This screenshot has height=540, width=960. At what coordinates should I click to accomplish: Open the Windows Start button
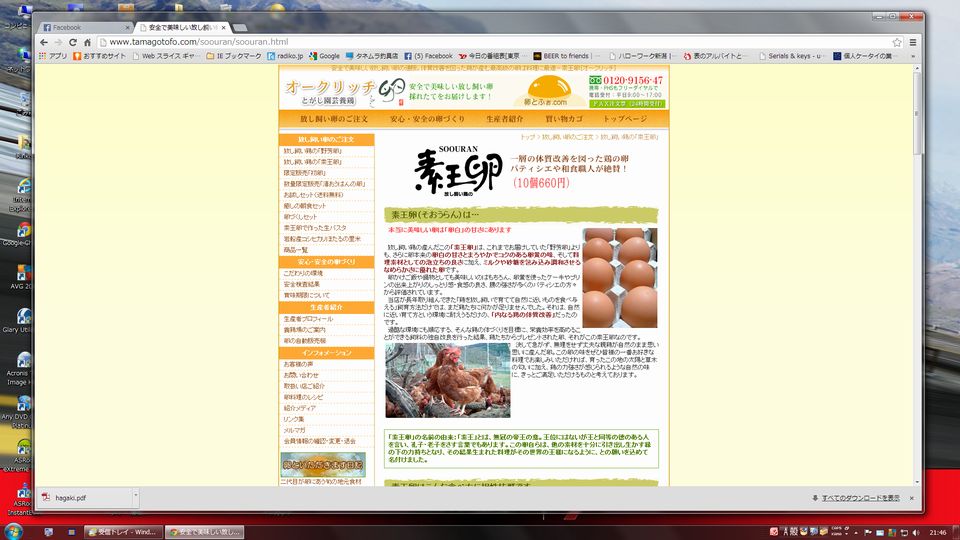pyautogui.click(x=13, y=531)
